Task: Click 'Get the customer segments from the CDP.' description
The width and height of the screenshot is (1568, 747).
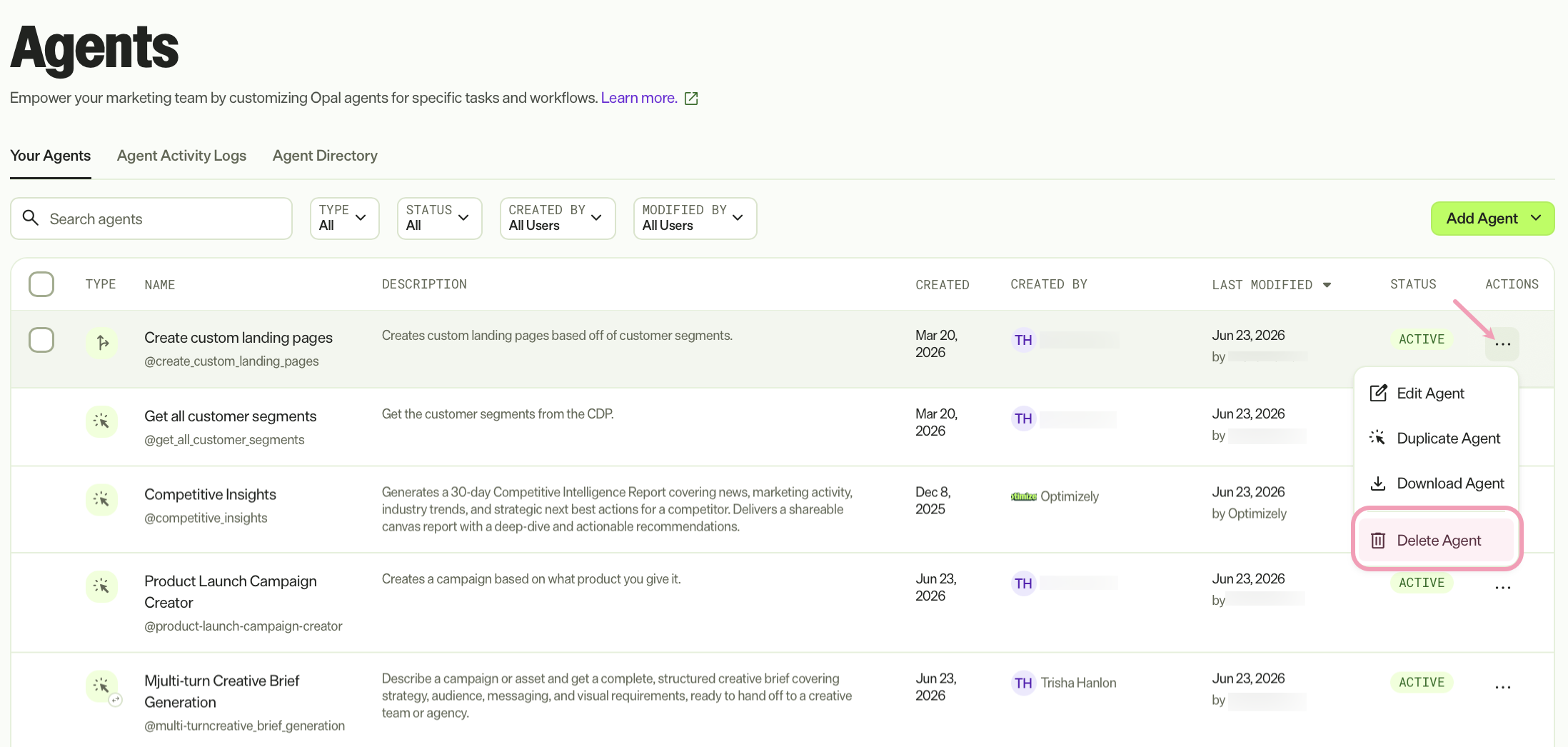Action: point(498,414)
